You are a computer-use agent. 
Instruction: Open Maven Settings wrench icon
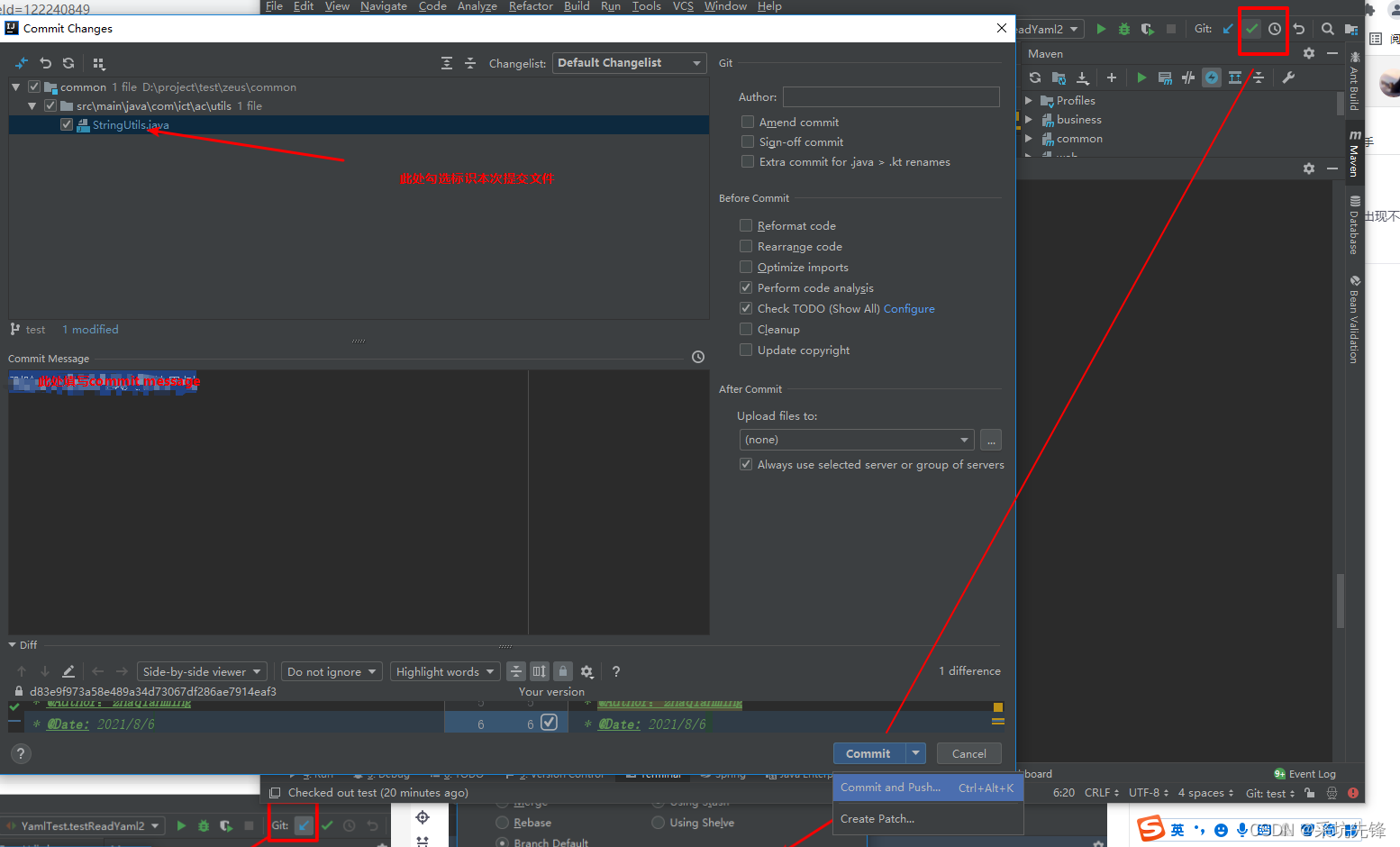click(1288, 77)
